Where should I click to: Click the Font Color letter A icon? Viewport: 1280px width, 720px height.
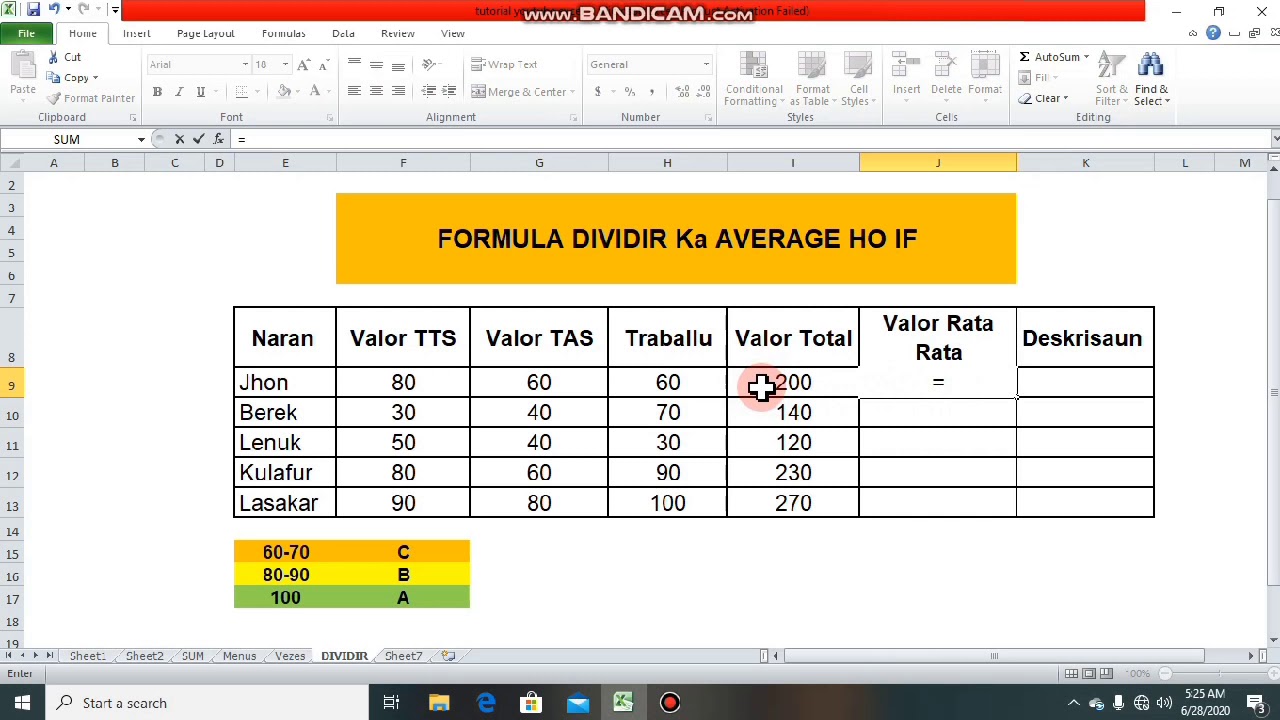pos(314,91)
